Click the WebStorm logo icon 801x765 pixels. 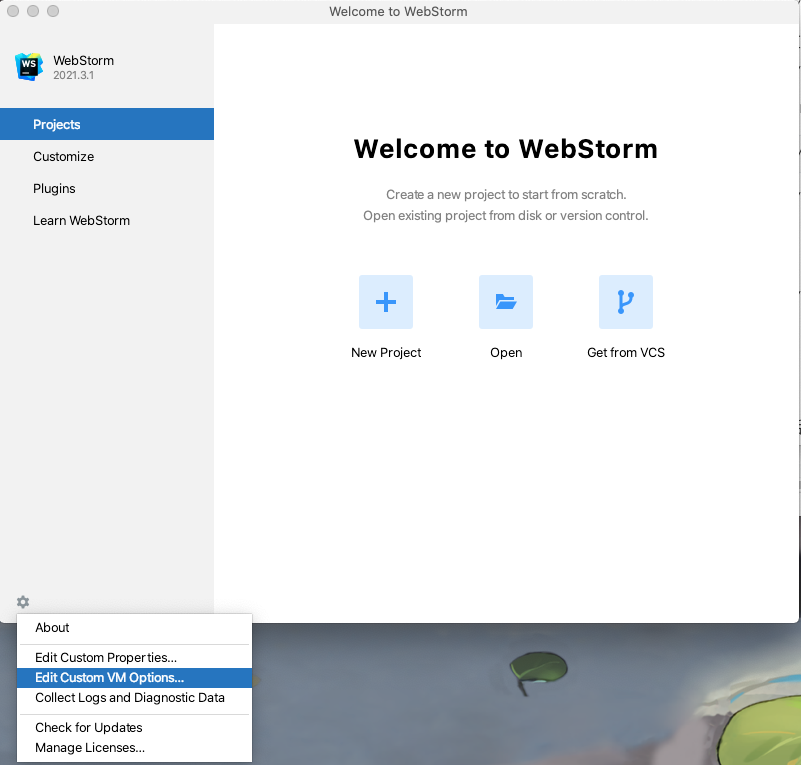[29, 67]
